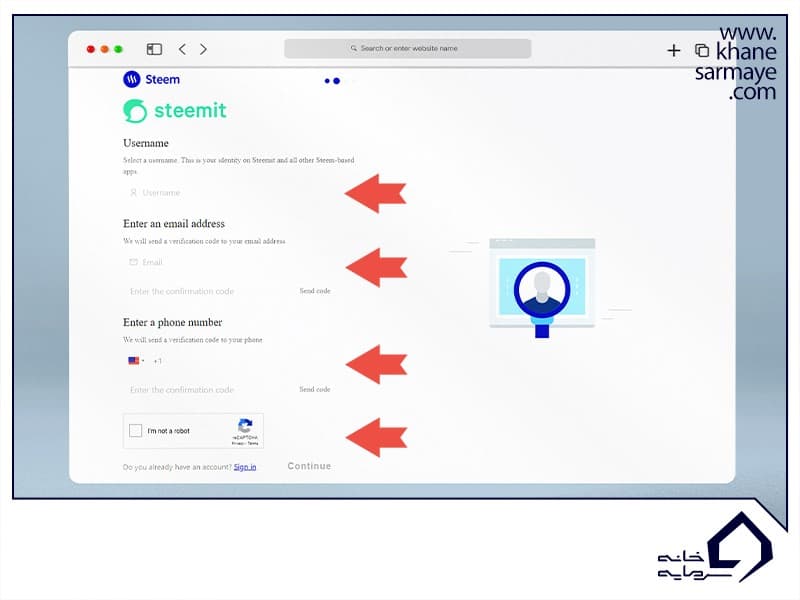This screenshot has width=800, height=600.
Task: Send code to the phone number
Action: [315, 389]
